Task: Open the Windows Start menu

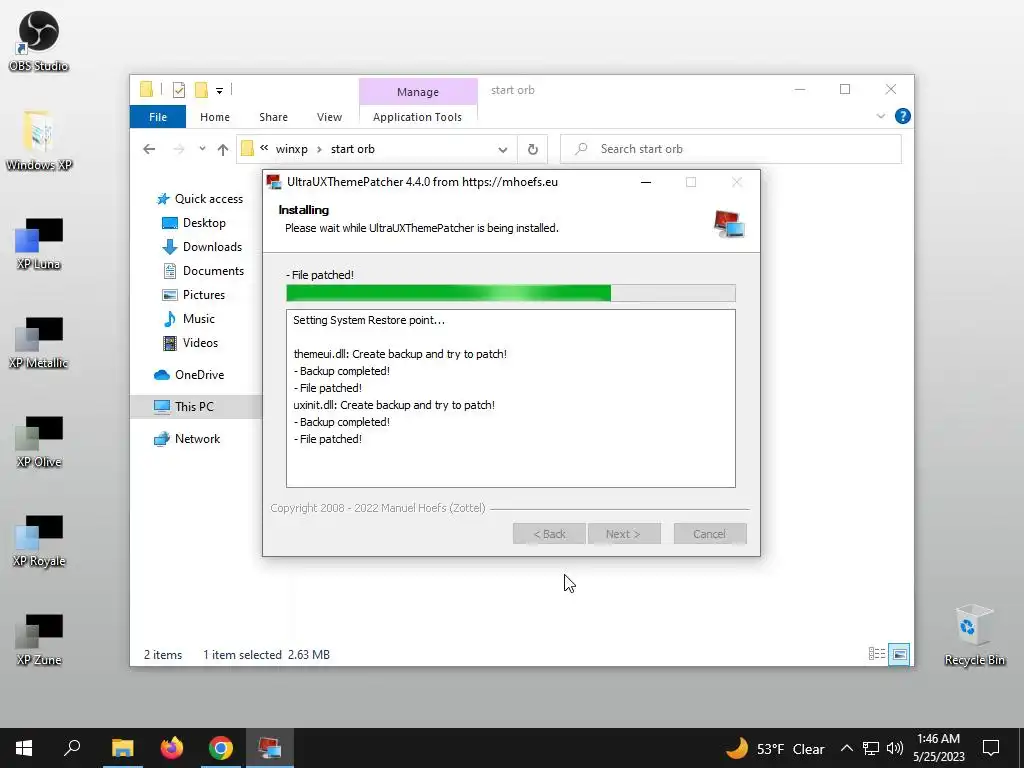Action: [x=24, y=748]
